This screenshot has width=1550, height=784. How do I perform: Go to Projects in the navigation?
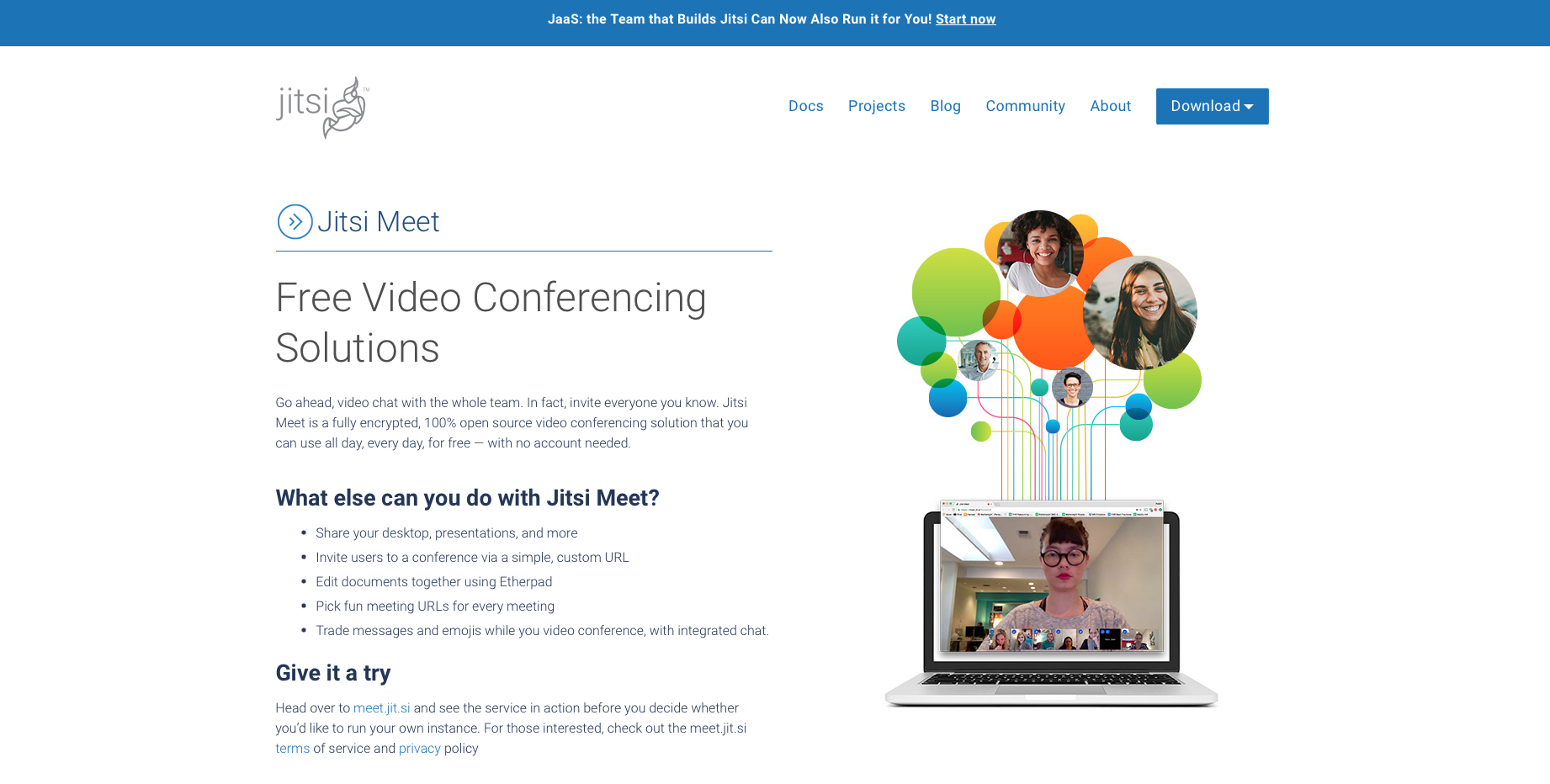point(877,106)
